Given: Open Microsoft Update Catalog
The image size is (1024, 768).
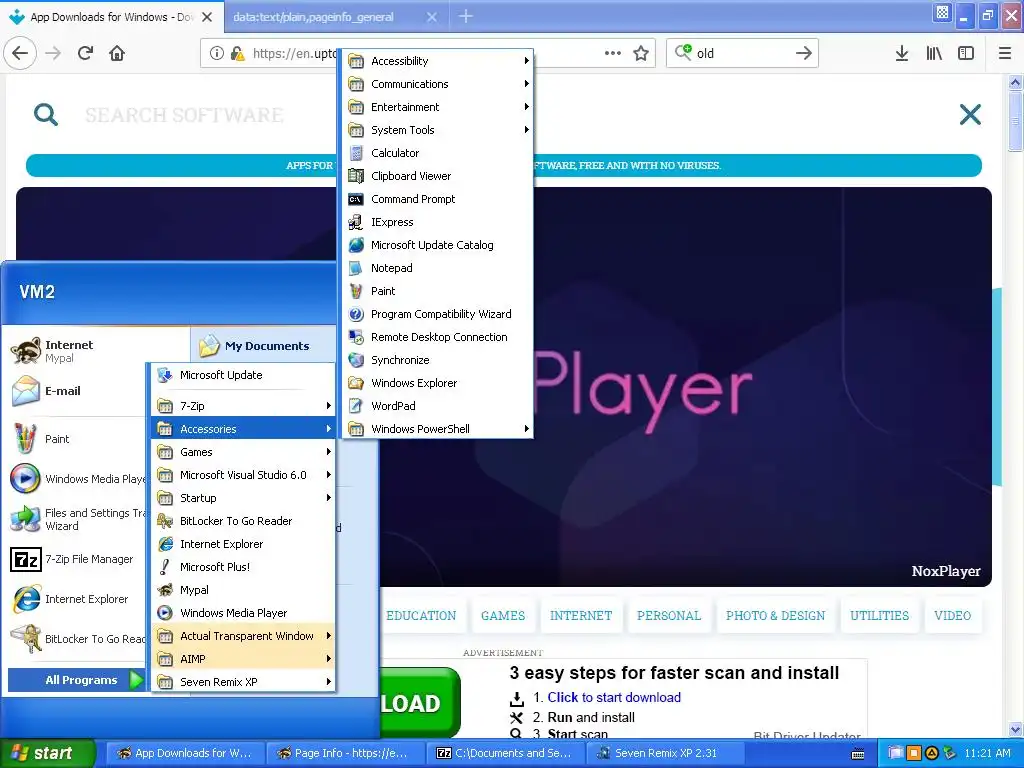Looking at the screenshot, I should click(x=438, y=245).
